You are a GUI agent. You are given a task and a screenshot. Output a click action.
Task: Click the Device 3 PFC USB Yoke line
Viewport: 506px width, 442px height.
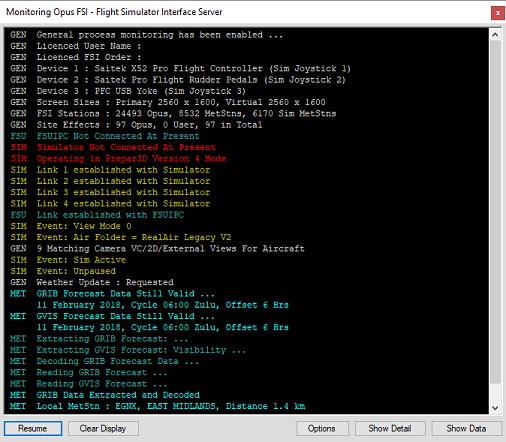pos(128,91)
